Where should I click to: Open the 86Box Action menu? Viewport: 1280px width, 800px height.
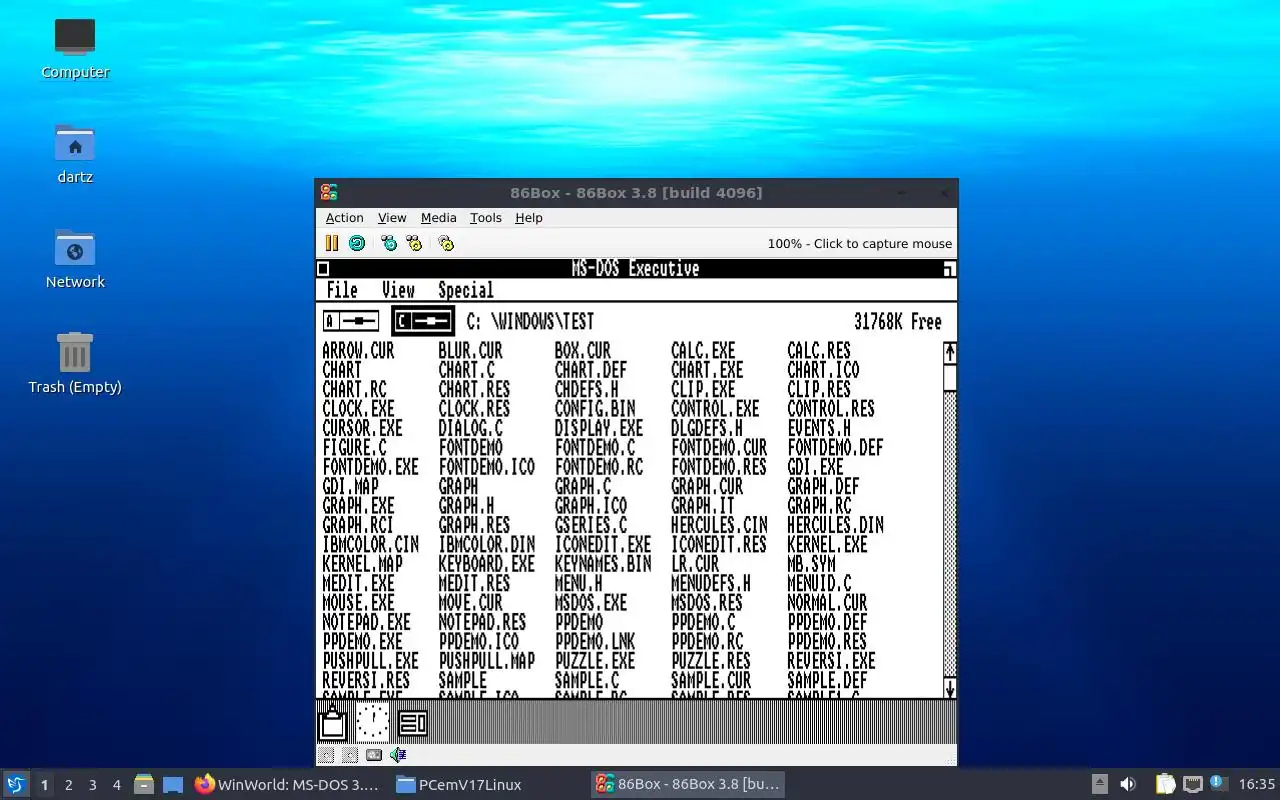coord(344,218)
